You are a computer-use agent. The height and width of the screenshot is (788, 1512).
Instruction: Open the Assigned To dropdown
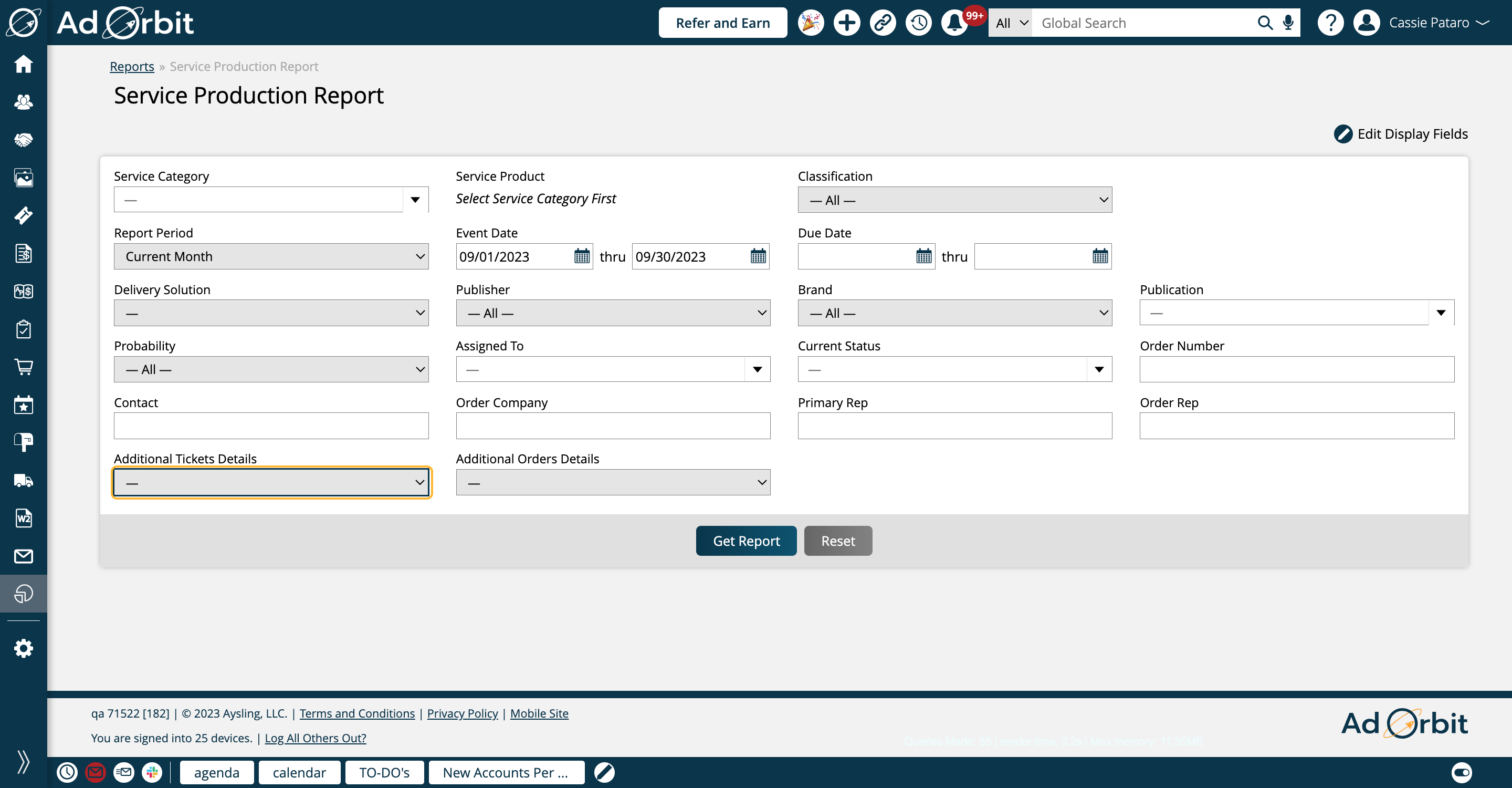tap(613, 369)
